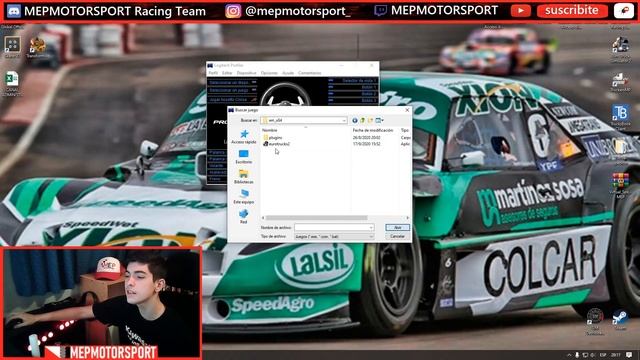Create a new folder in the file dialog
This screenshot has height=360, width=640.
pos(370,120)
